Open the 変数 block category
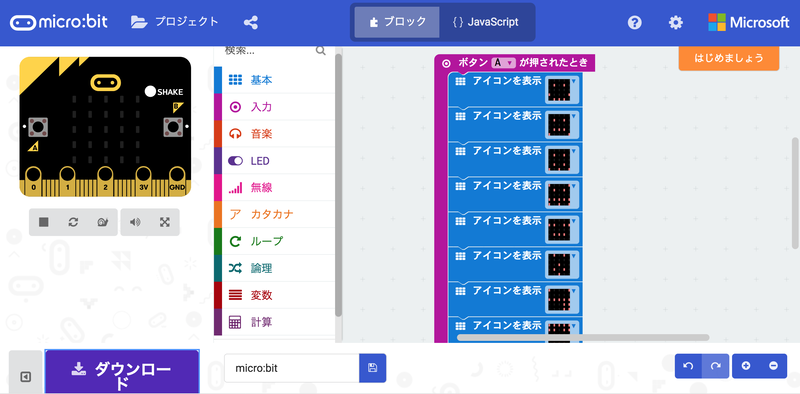This screenshot has height=394, width=800. [274, 295]
